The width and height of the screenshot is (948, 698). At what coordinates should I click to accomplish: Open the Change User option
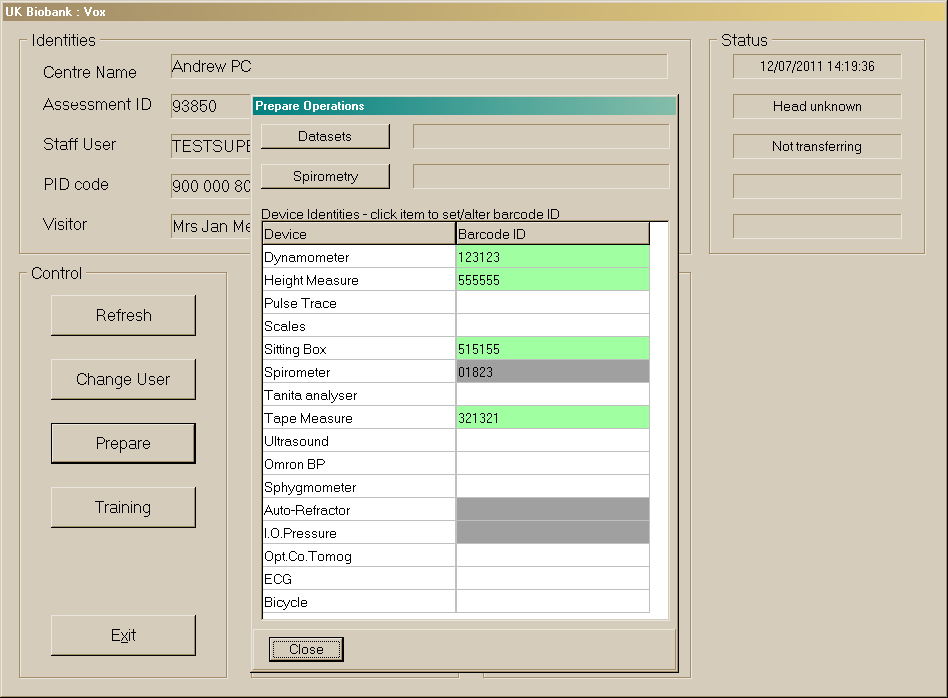(x=123, y=379)
